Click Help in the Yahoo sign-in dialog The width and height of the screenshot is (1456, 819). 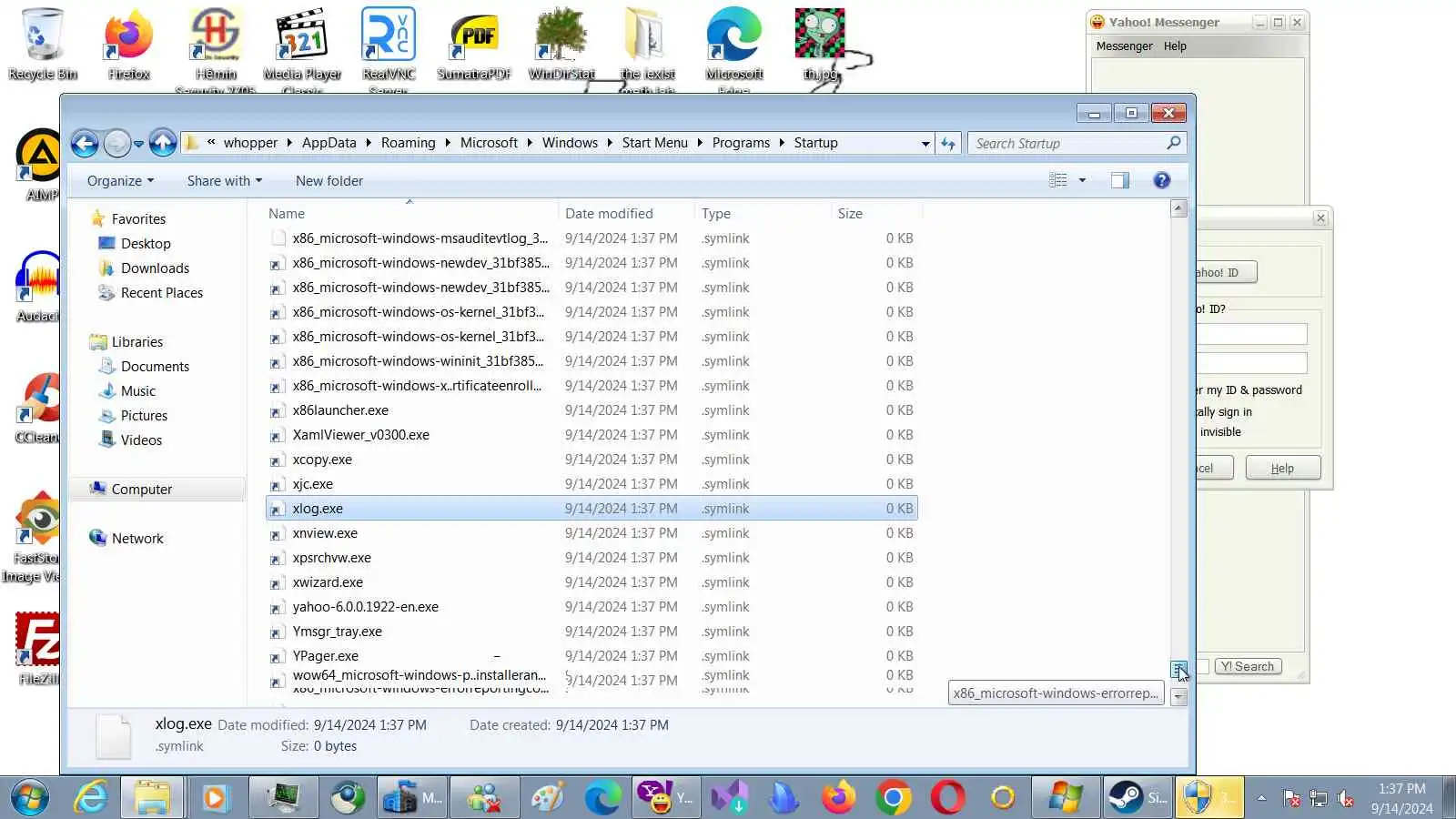click(x=1282, y=469)
